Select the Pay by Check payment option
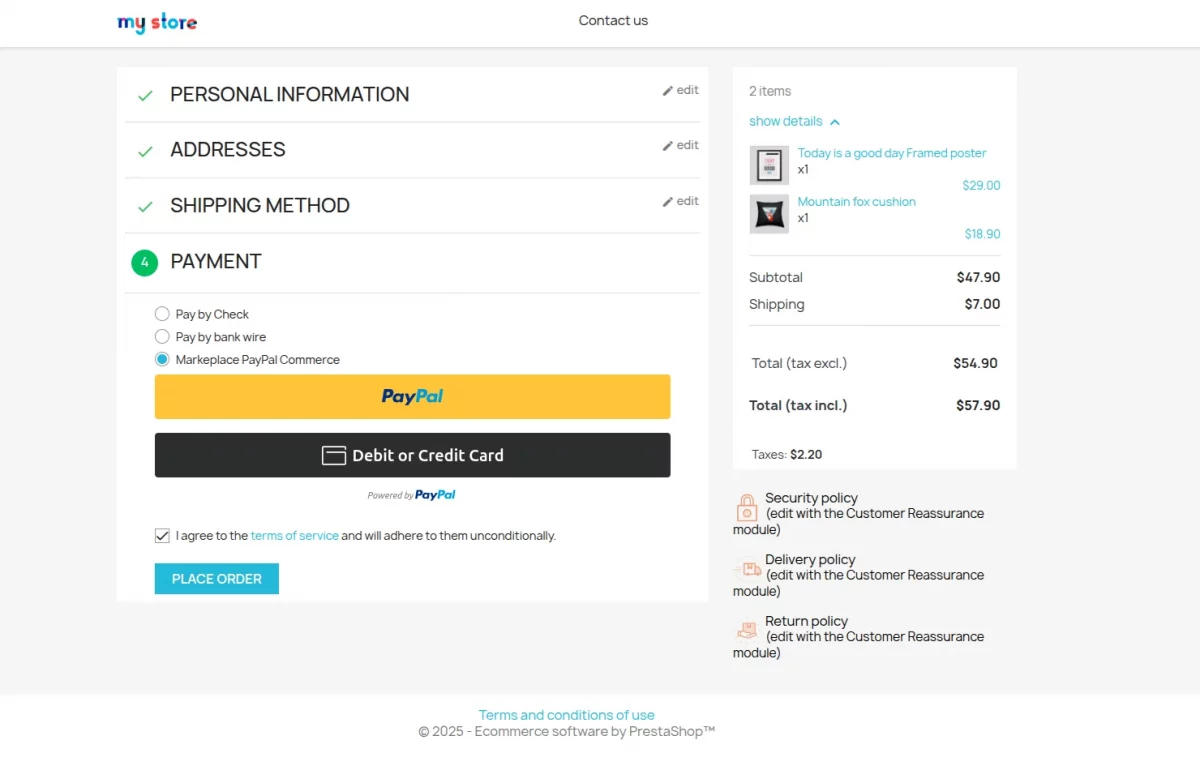The height and width of the screenshot is (783, 1200). [162, 313]
